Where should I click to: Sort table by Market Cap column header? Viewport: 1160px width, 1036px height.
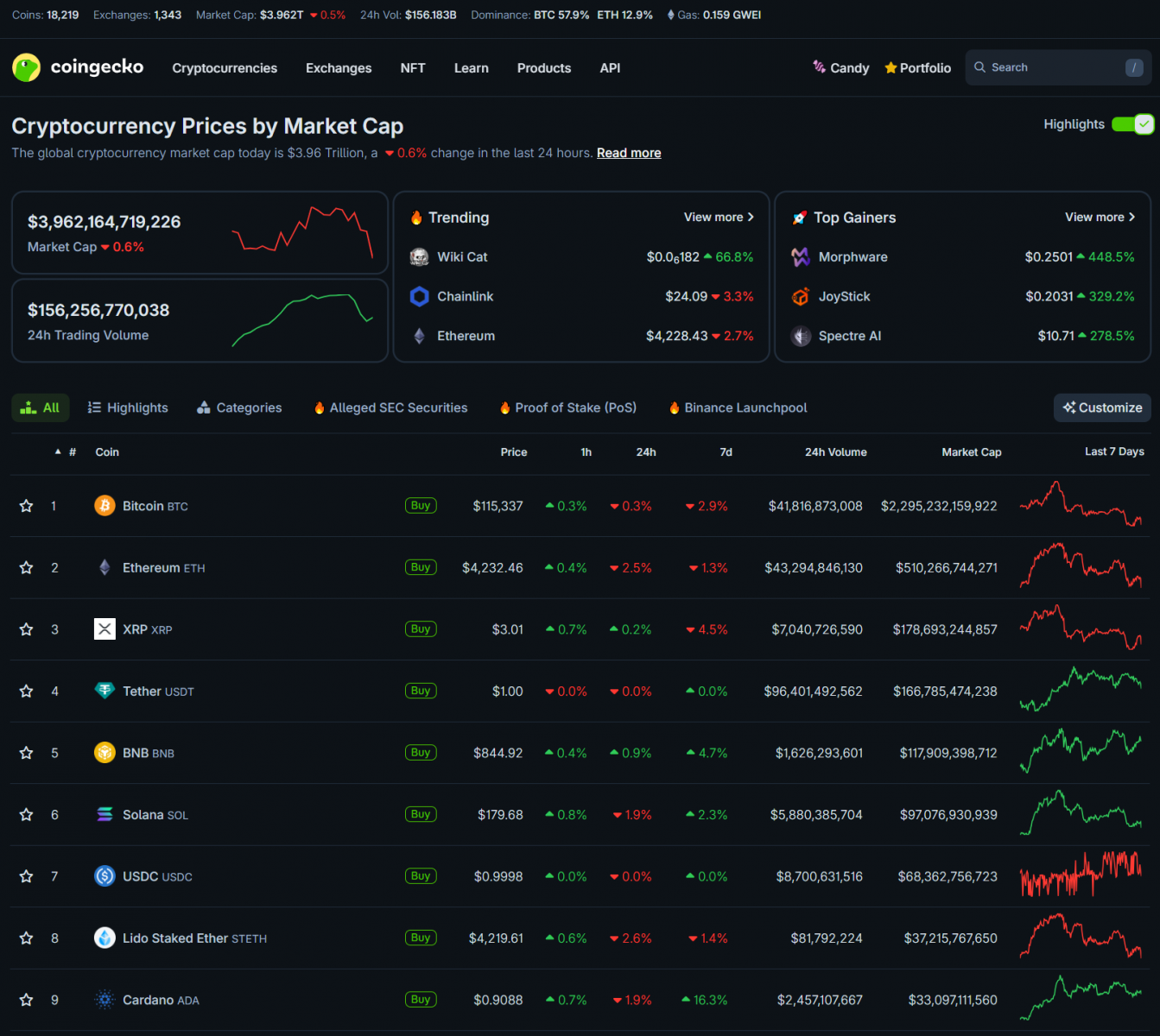(971, 452)
